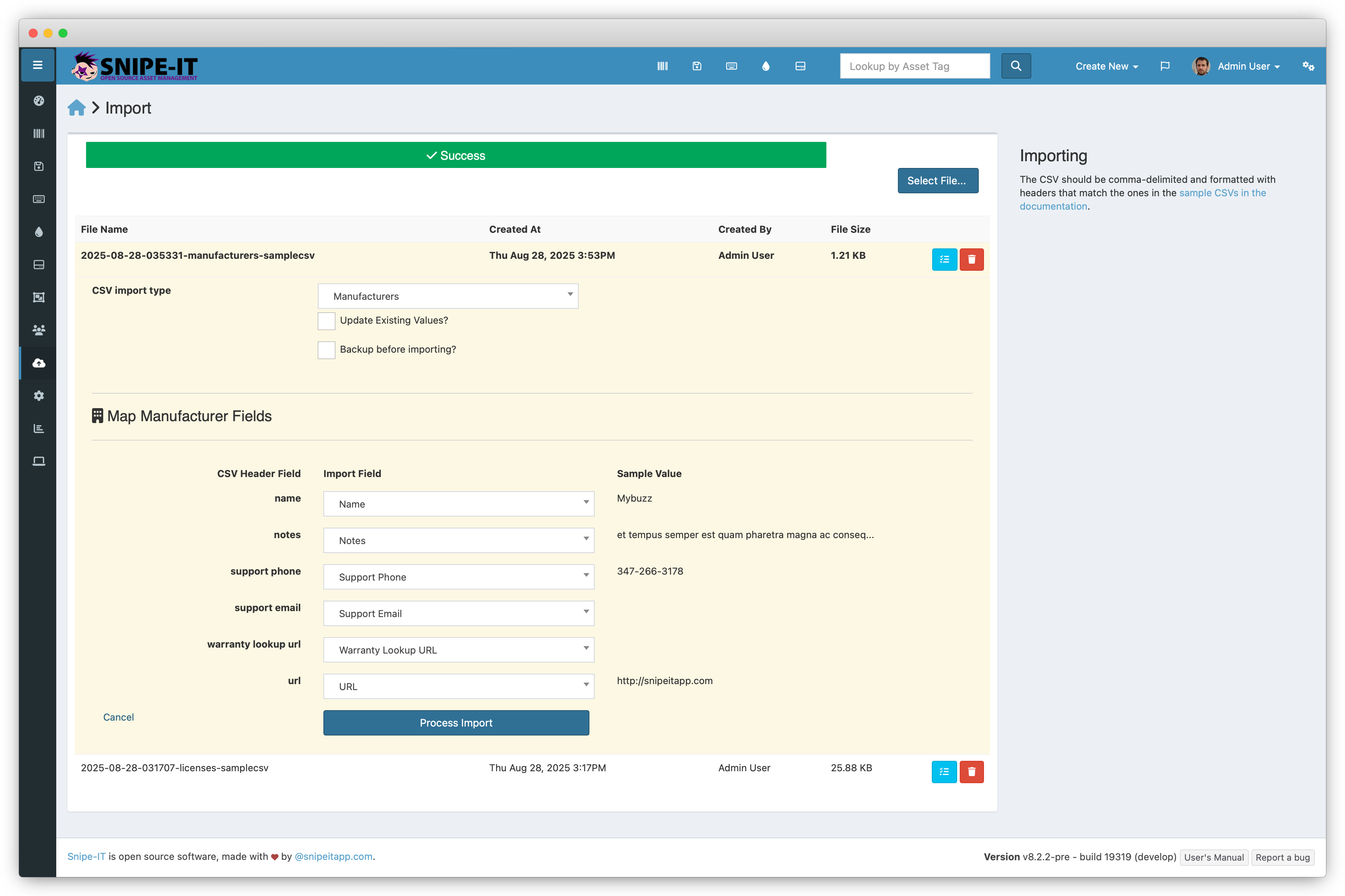Open the Name import field dropdown
1345x896 pixels.
[x=458, y=504]
